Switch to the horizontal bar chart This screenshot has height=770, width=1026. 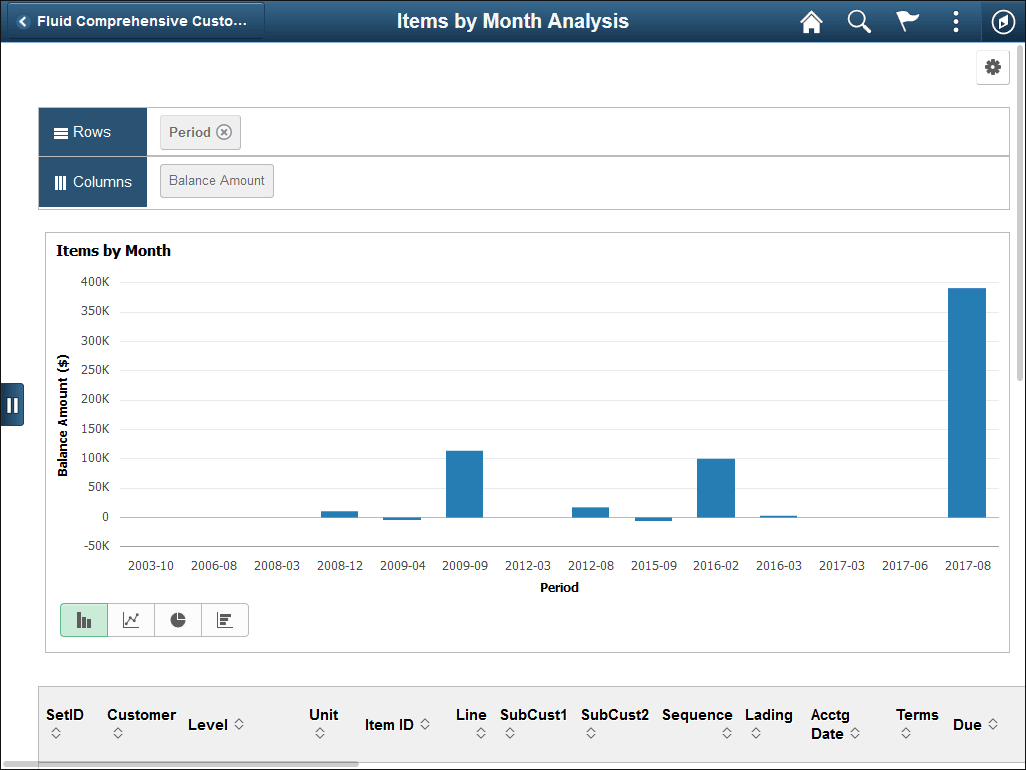(224, 619)
